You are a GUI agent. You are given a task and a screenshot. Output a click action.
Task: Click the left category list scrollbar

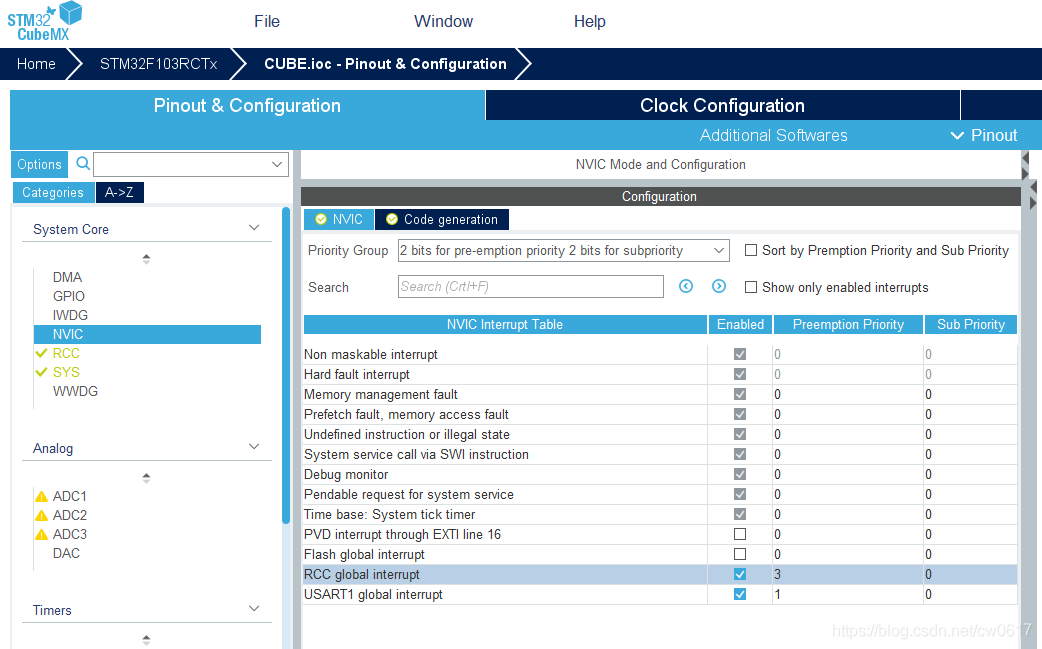coord(286,365)
